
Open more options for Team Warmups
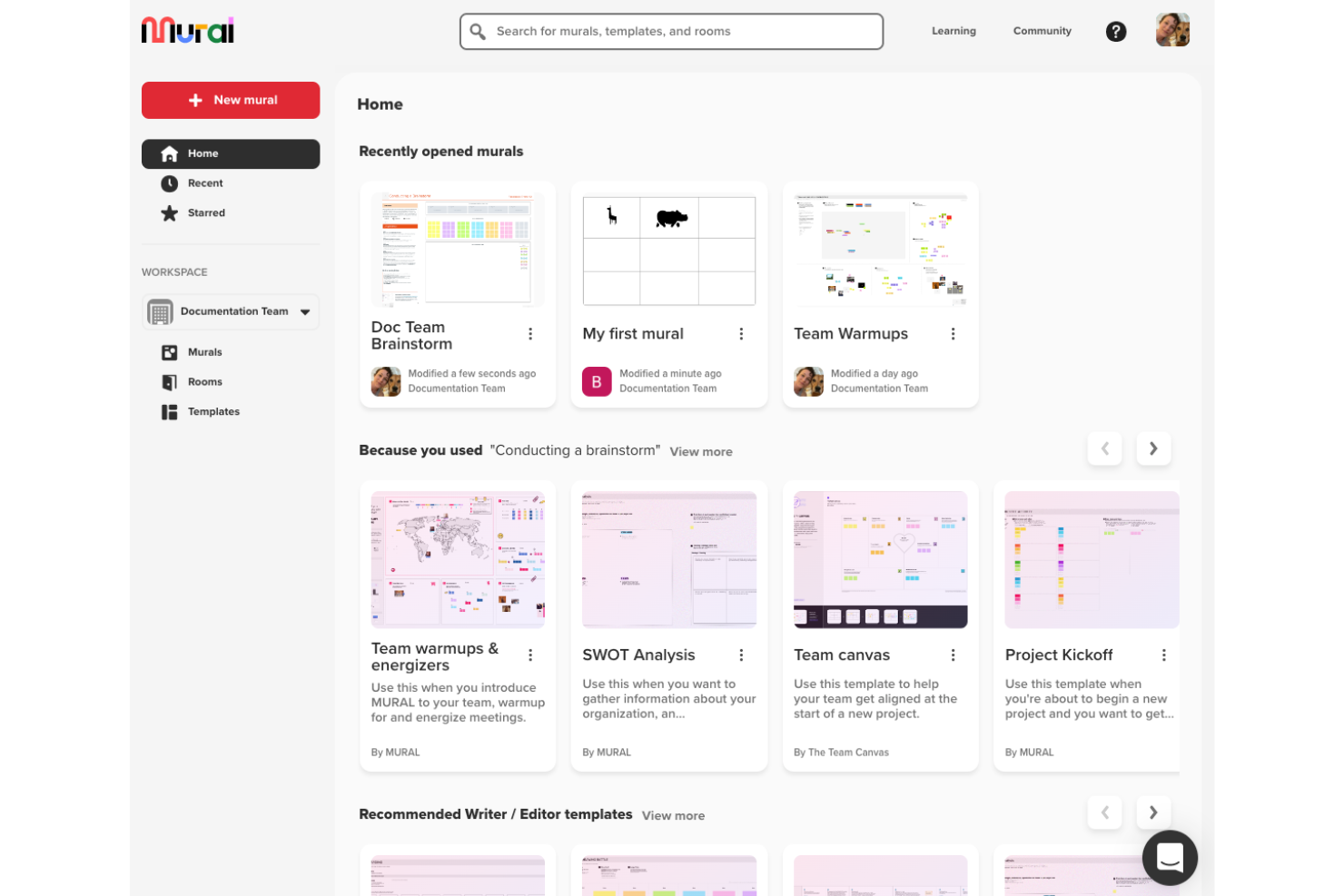(953, 334)
